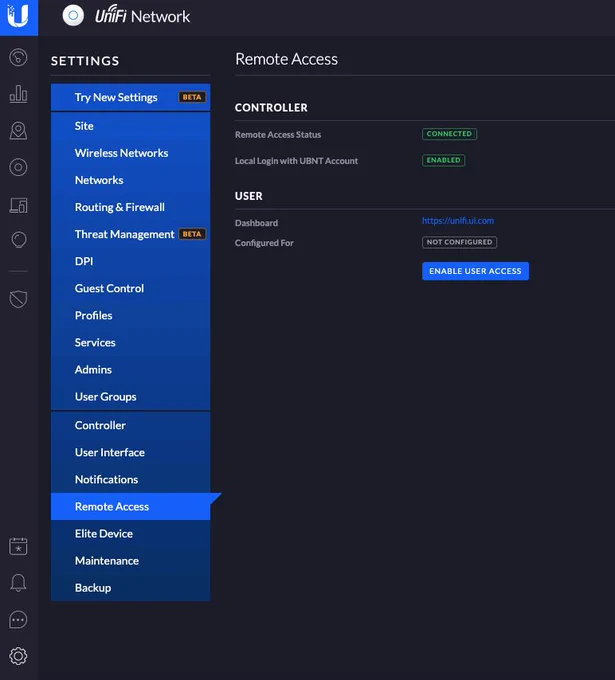Open the https://unifi.ui.com dashboard link
Screen dimensions: 615x680
(x=458, y=221)
